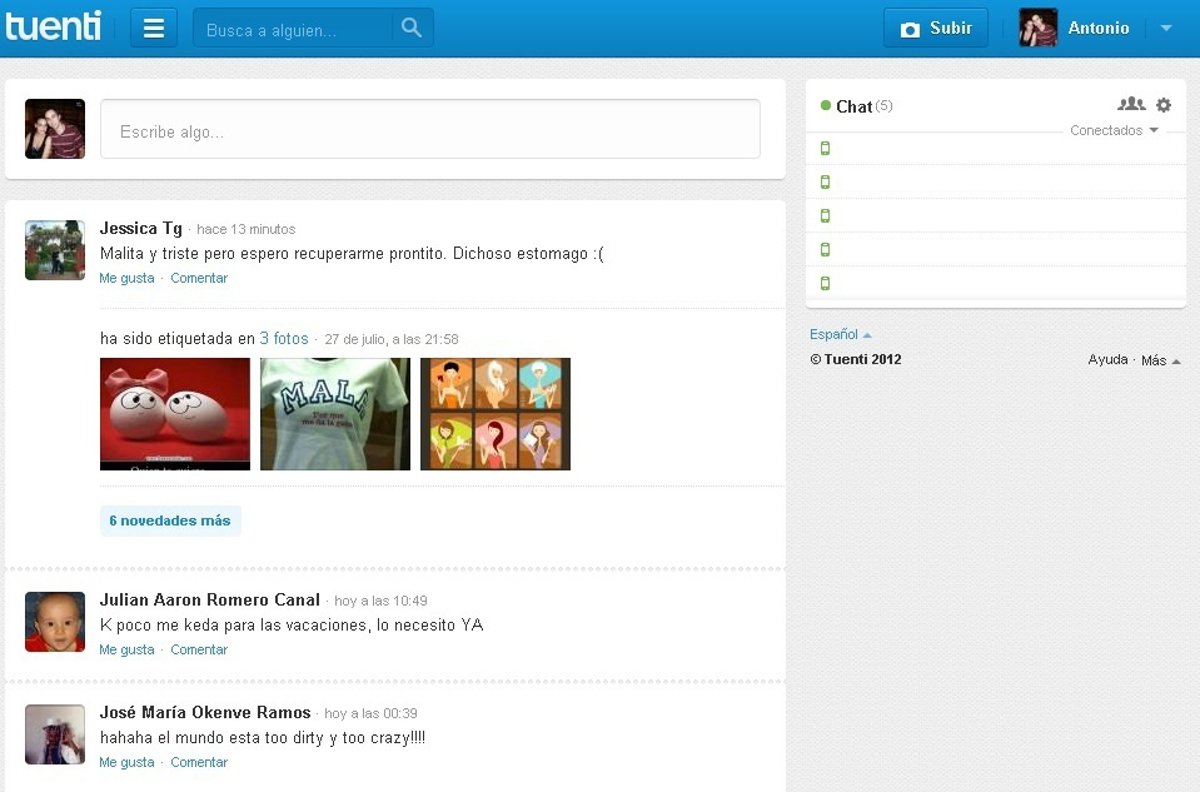Open the hamburger menu button

click(x=153, y=28)
